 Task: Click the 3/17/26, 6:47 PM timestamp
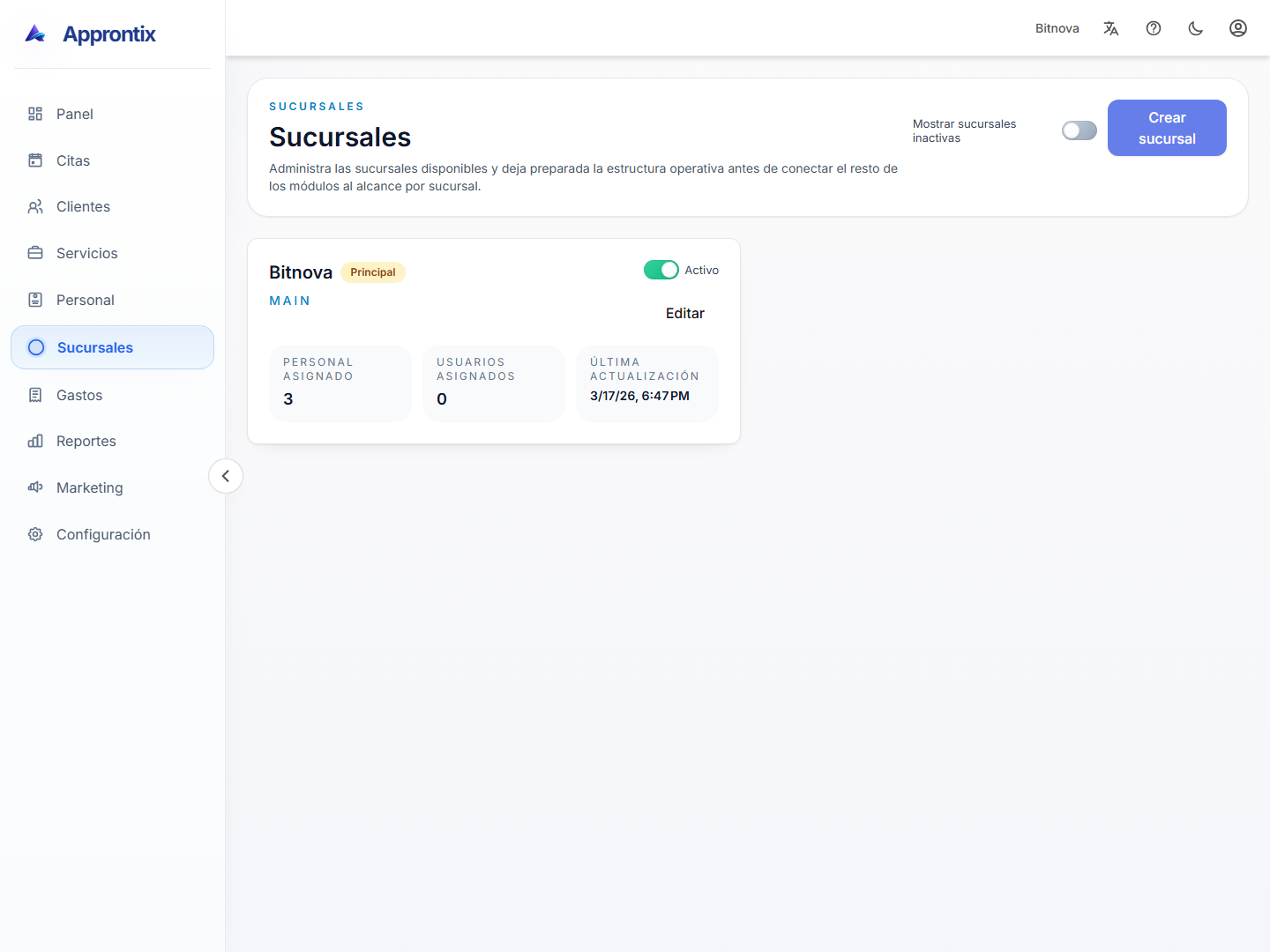(639, 396)
